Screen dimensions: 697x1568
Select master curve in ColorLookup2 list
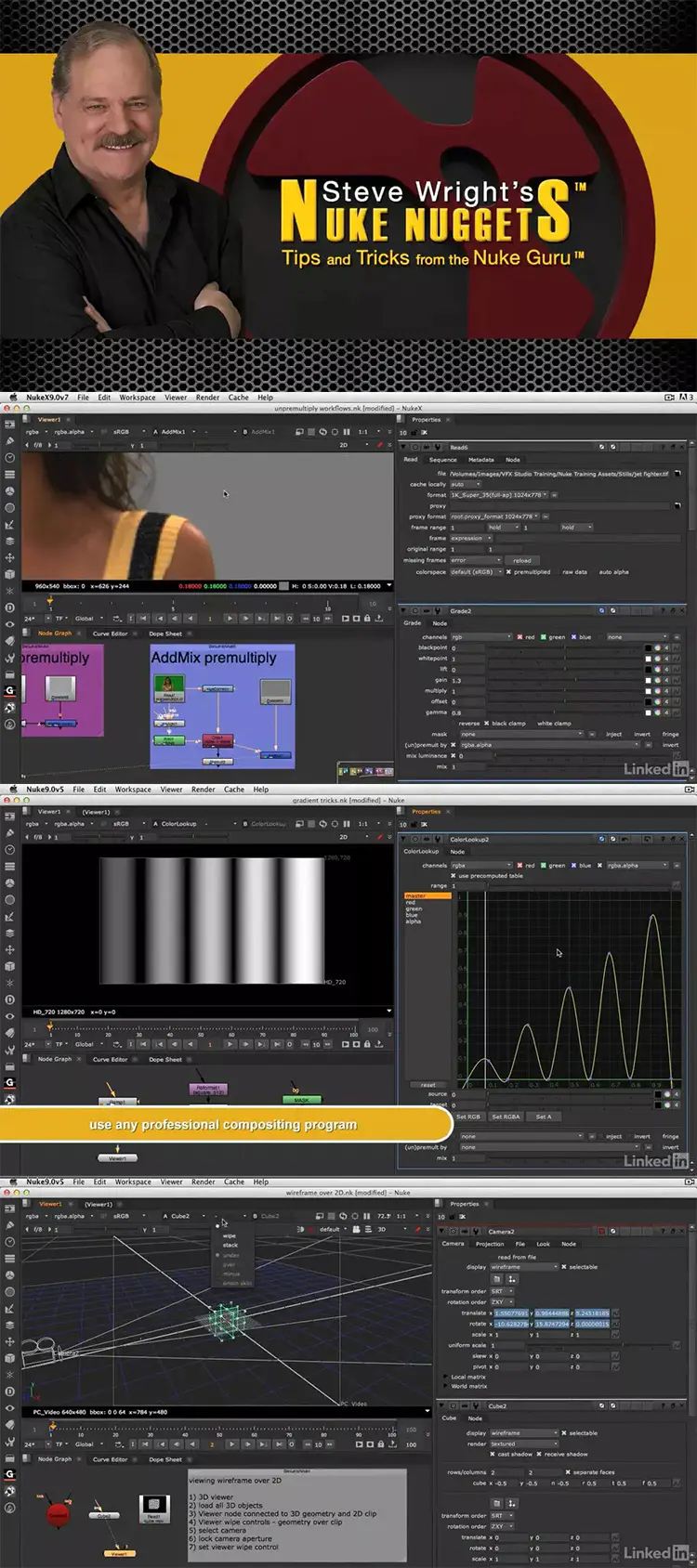[x=427, y=896]
